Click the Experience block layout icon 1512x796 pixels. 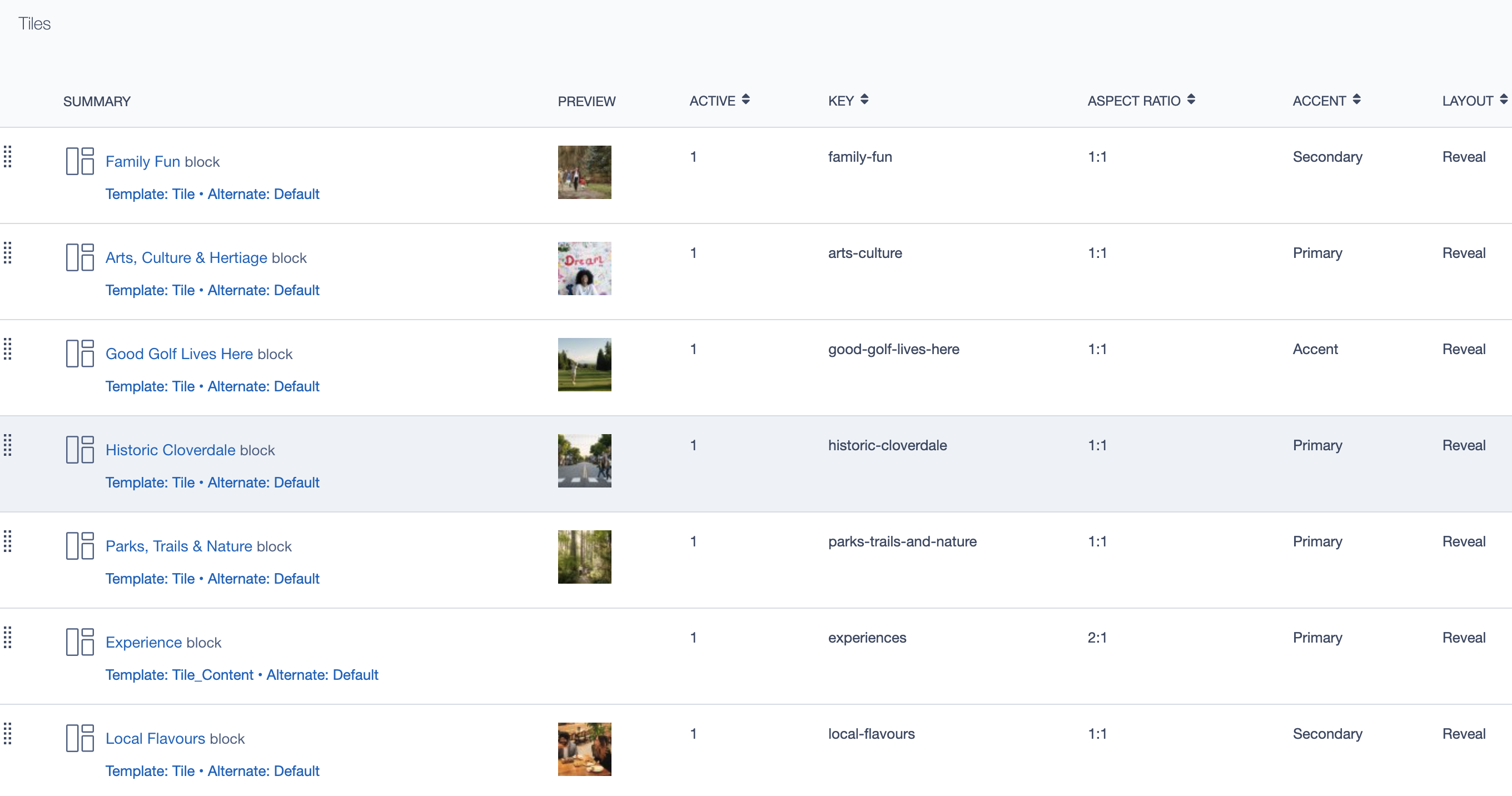coord(80,641)
